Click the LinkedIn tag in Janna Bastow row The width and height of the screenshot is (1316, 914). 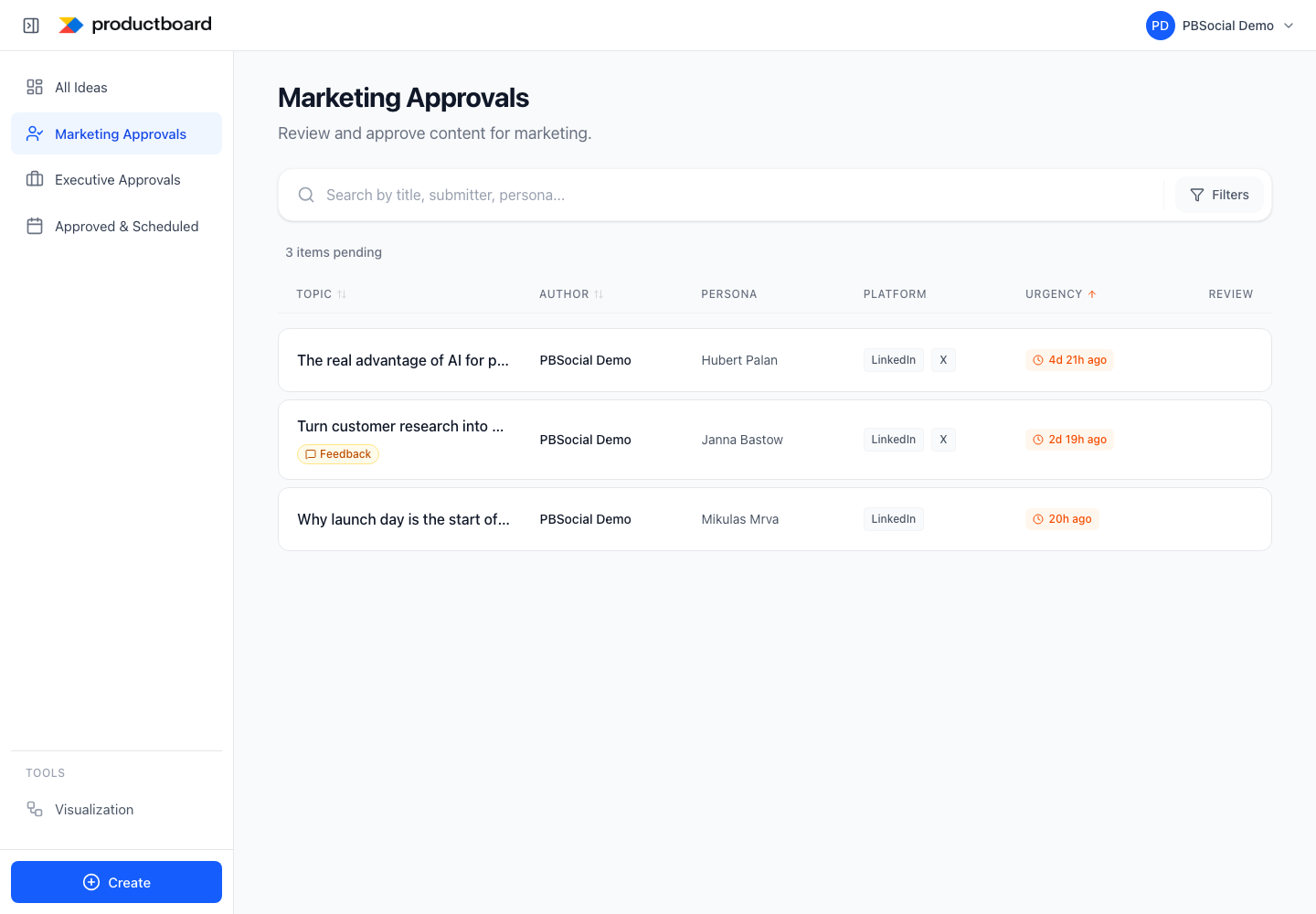894,440
